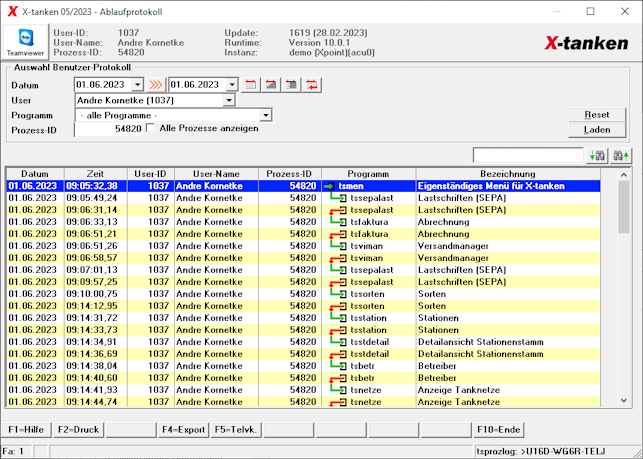Click the Prozess-ID column header
643x459 pixels.
tap(290, 174)
